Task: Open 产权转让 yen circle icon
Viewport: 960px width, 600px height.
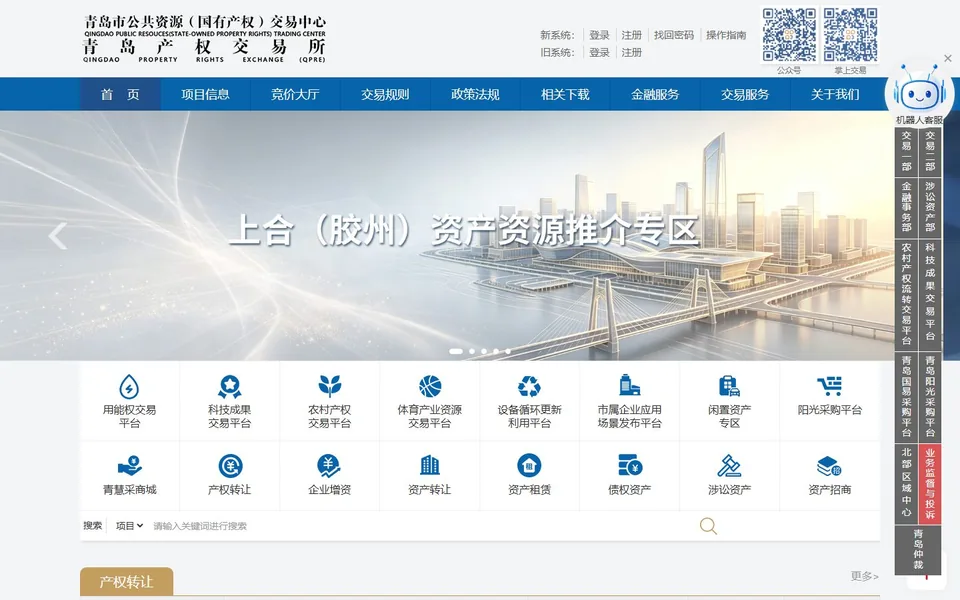Action: click(230, 466)
